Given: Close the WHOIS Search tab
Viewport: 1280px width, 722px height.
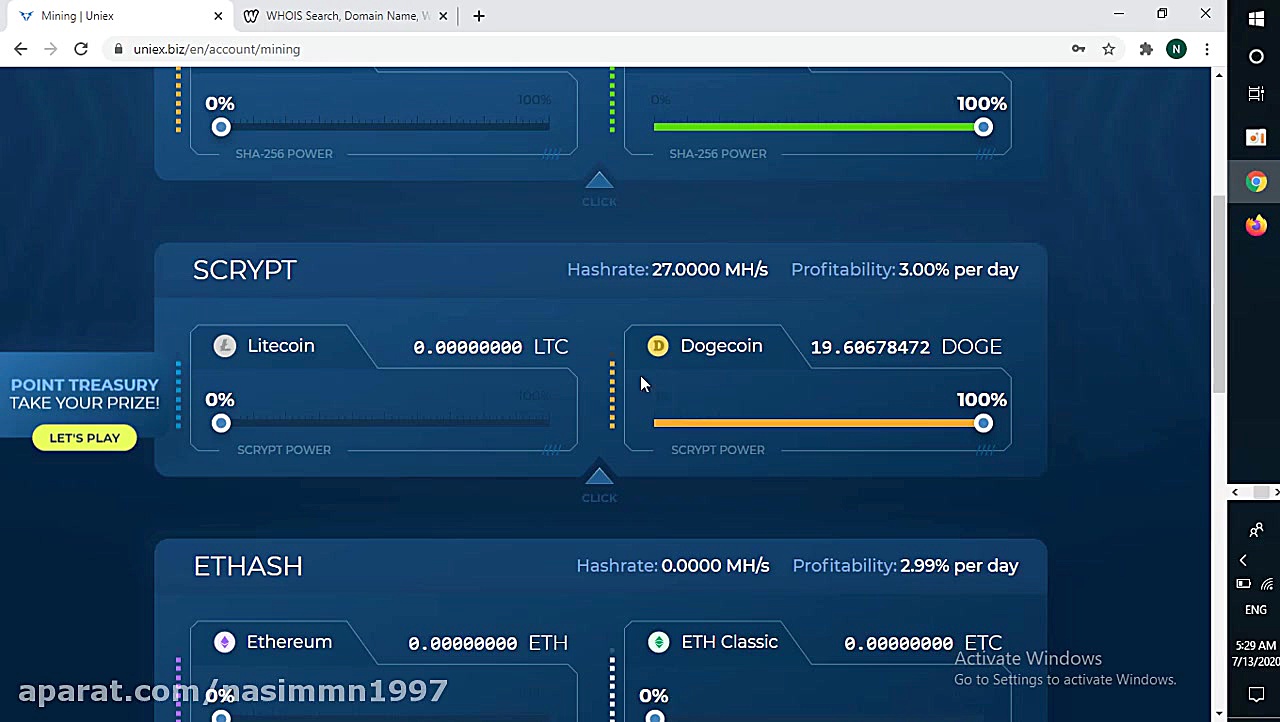Looking at the screenshot, I should click(443, 16).
